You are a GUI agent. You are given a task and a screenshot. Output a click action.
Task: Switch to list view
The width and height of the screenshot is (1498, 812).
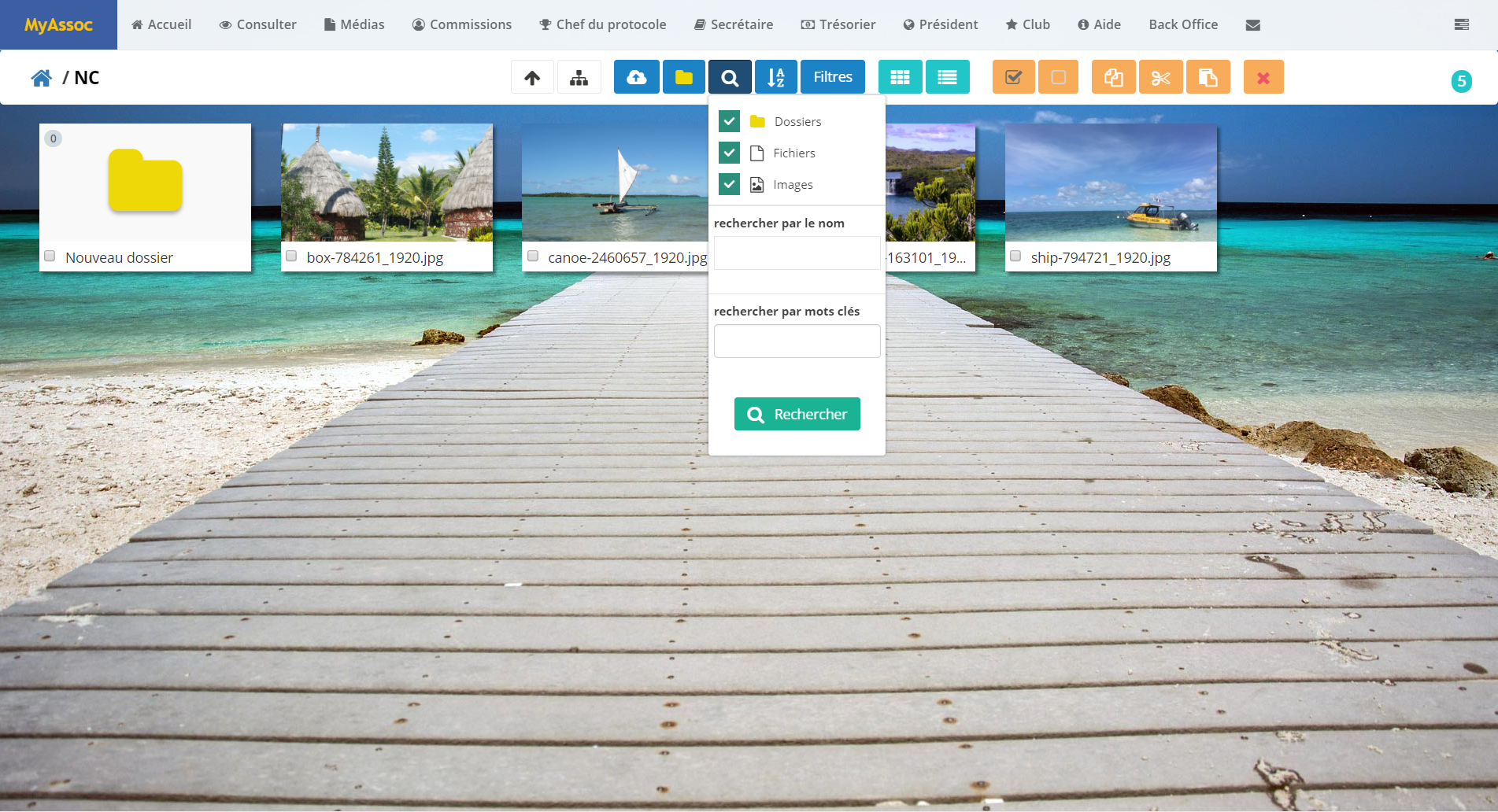click(948, 77)
